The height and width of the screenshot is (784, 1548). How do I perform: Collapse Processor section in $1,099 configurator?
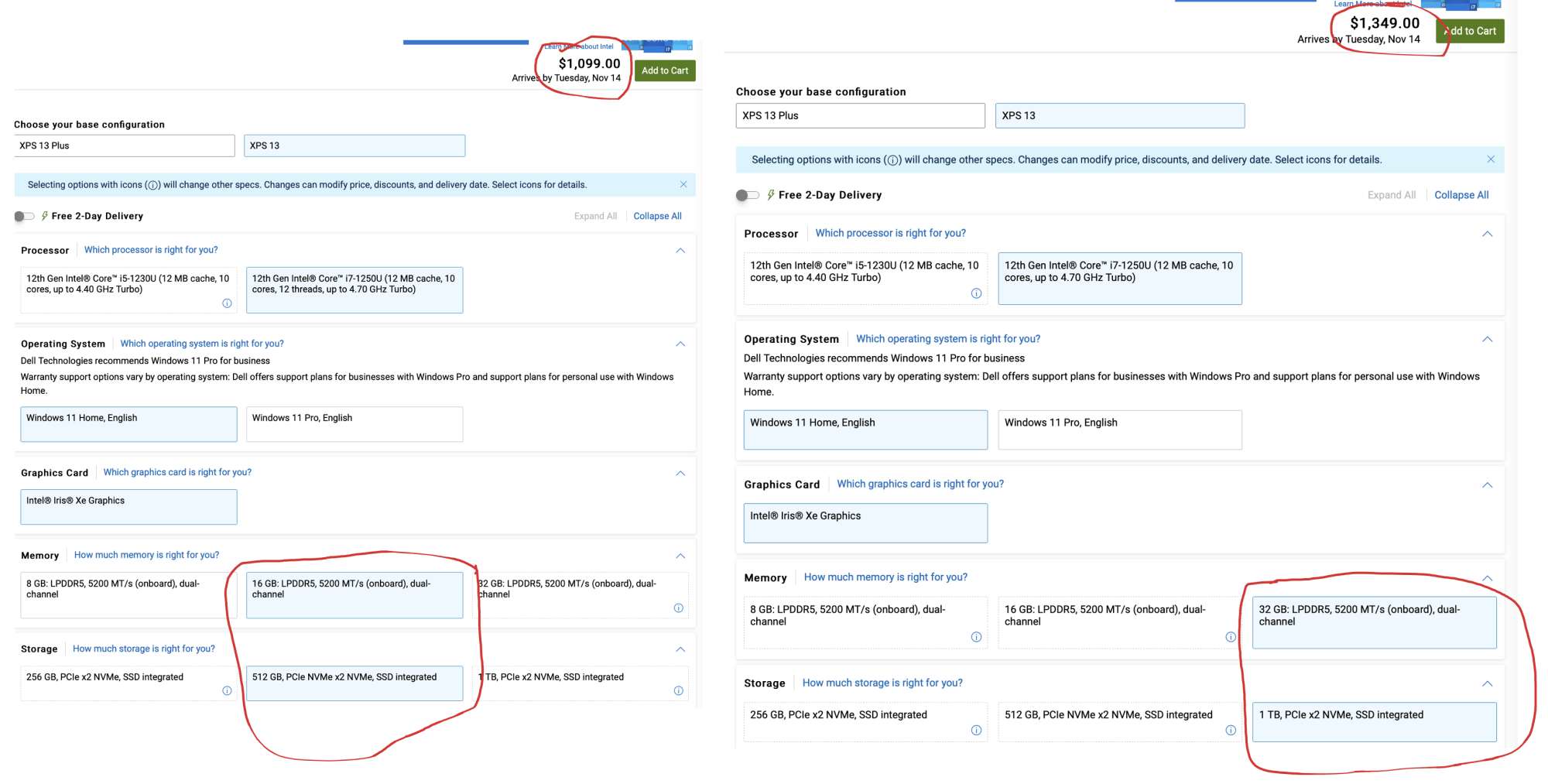680,250
